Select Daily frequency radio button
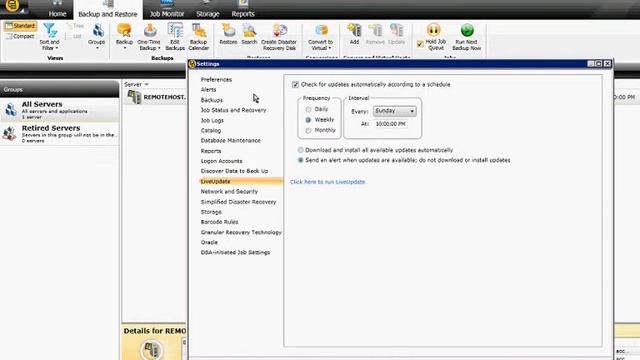This screenshot has height=360, width=640. point(308,109)
